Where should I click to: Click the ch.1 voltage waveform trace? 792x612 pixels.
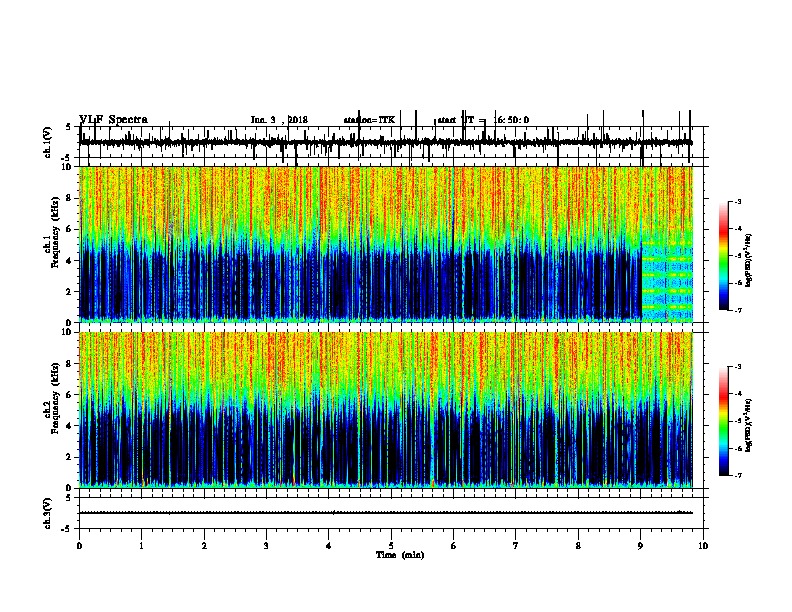click(x=386, y=142)
